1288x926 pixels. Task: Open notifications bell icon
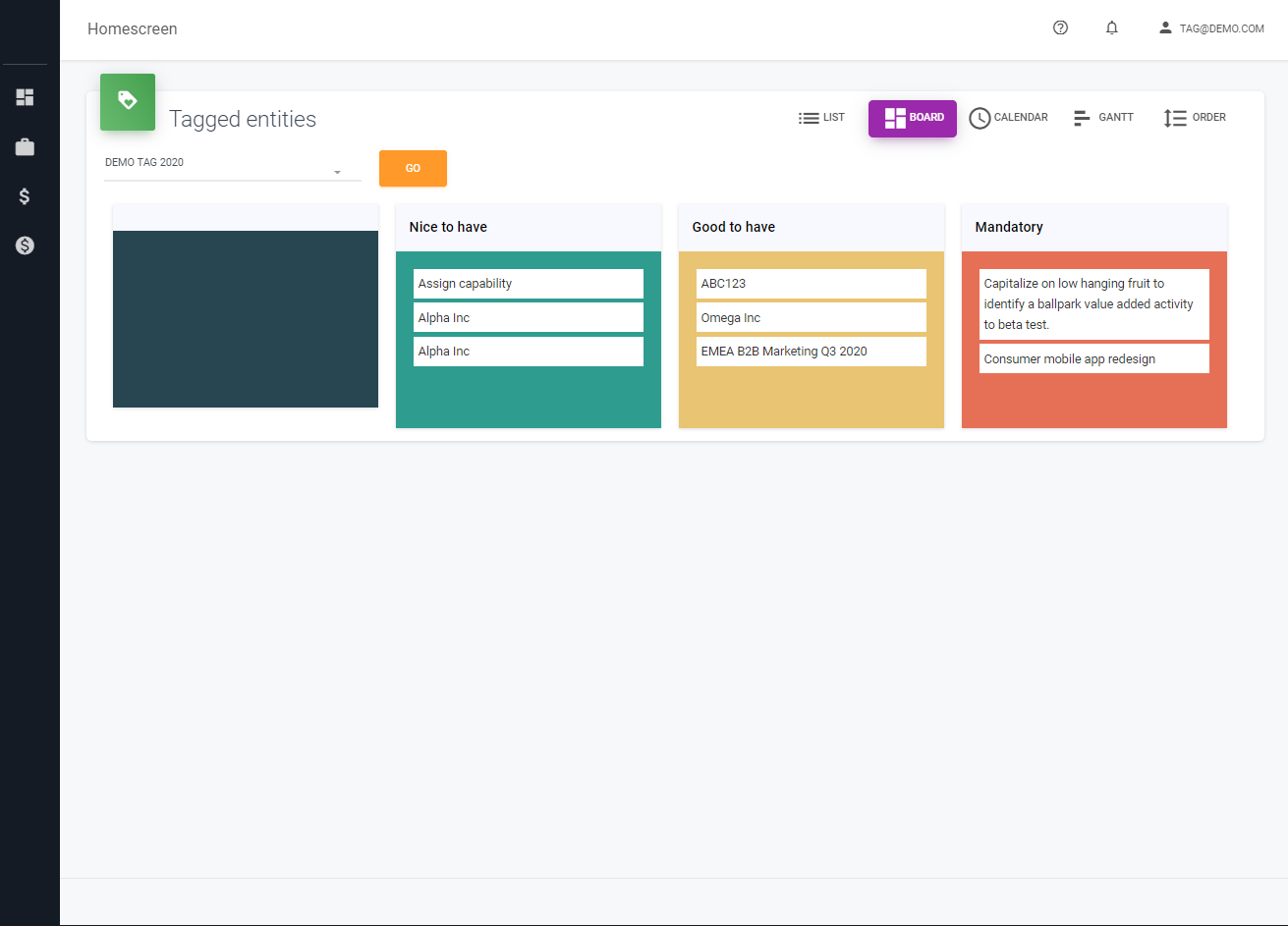(x=1112, y=28)
